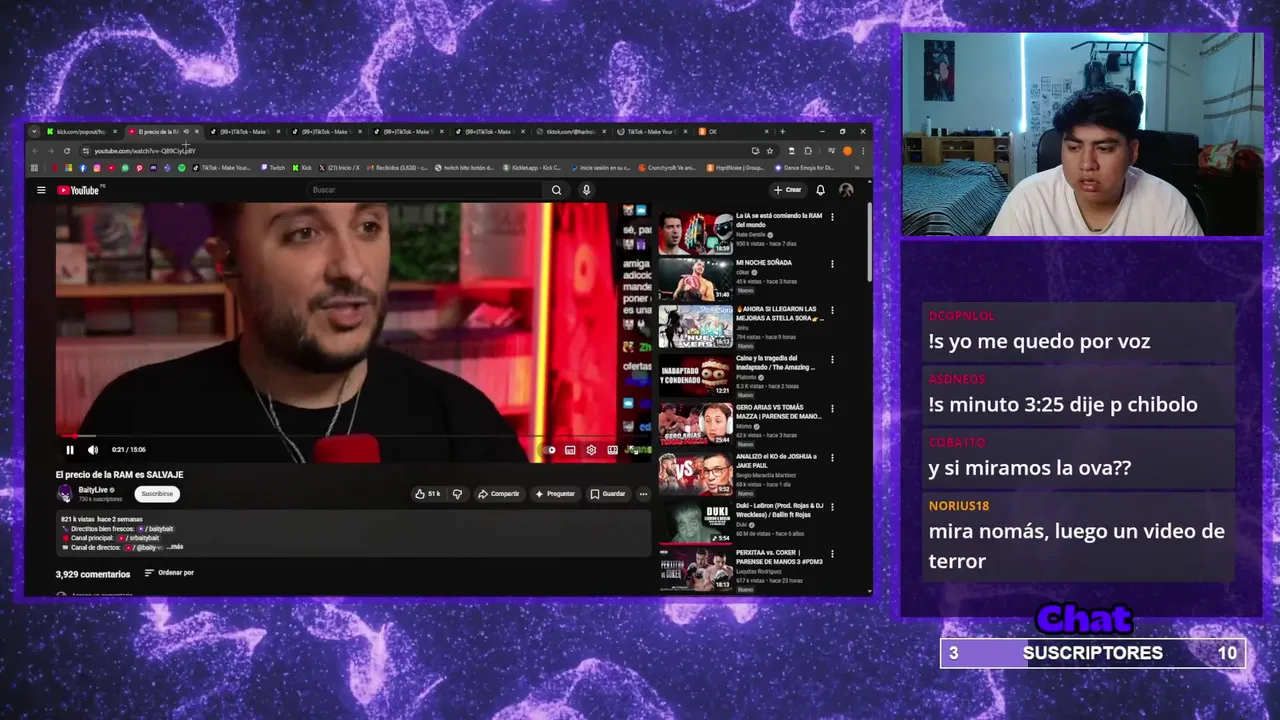The image size is (1280, 720).
Task: Save the video with Guardar
Action: 608,494
